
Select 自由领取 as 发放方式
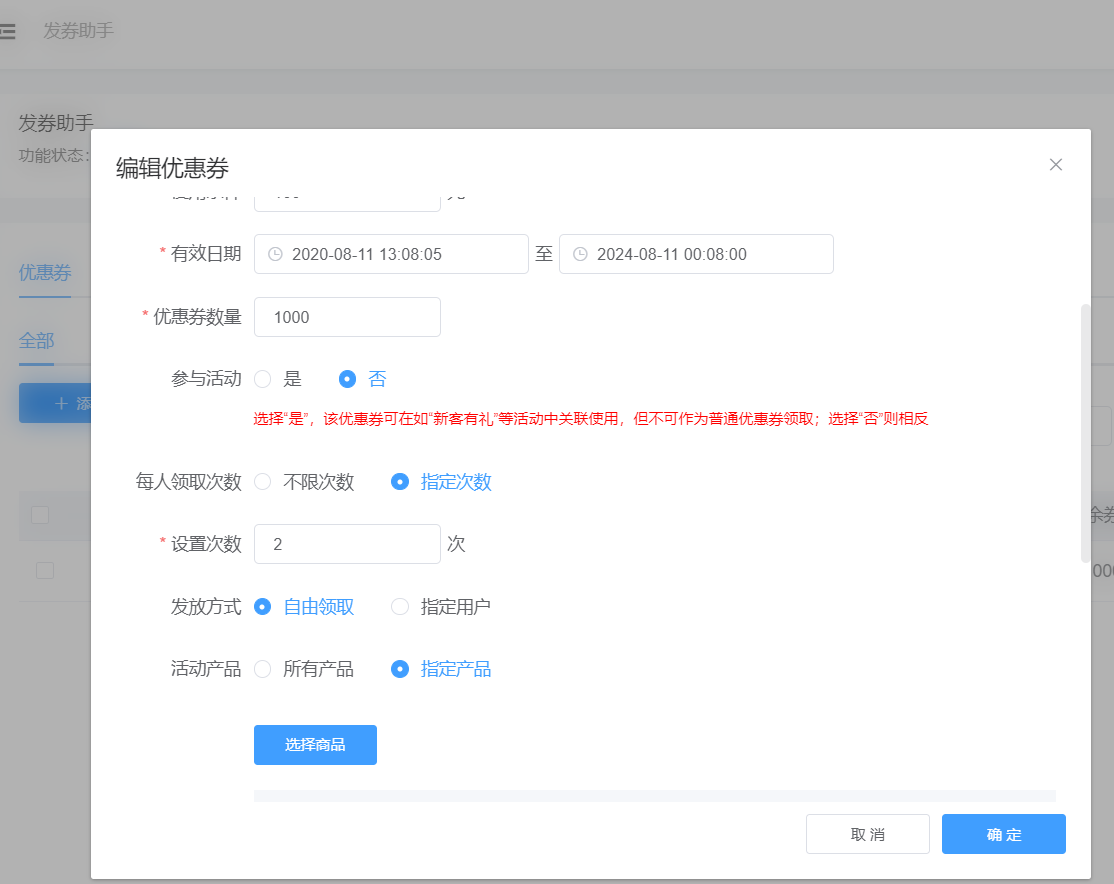click(263, 607)
